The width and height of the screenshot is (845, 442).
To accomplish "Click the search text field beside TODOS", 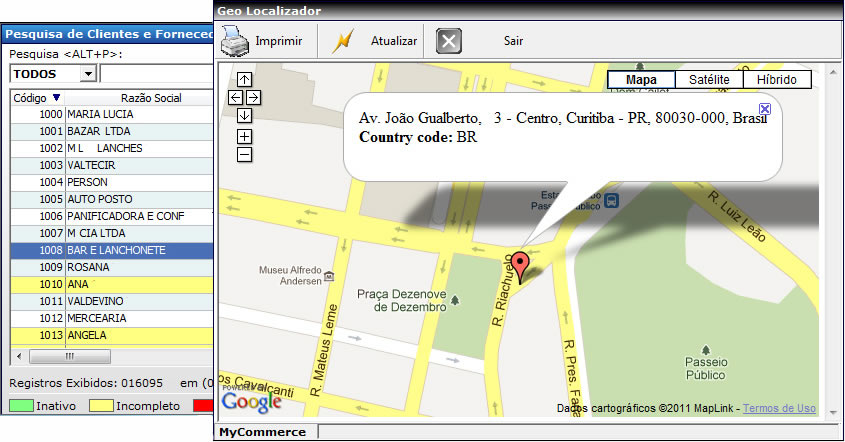I will coord(157,74).
